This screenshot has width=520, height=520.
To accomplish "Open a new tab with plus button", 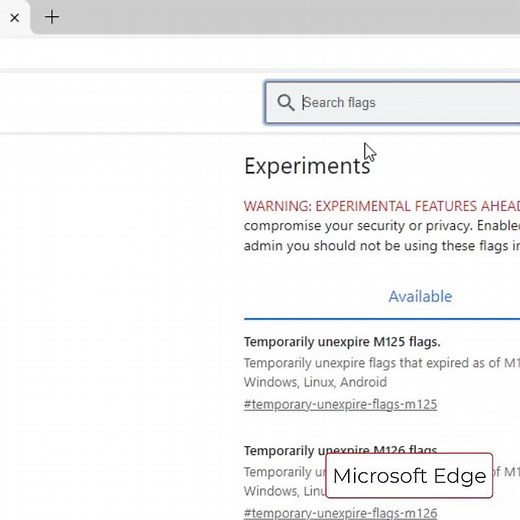I will coord(52,17).
